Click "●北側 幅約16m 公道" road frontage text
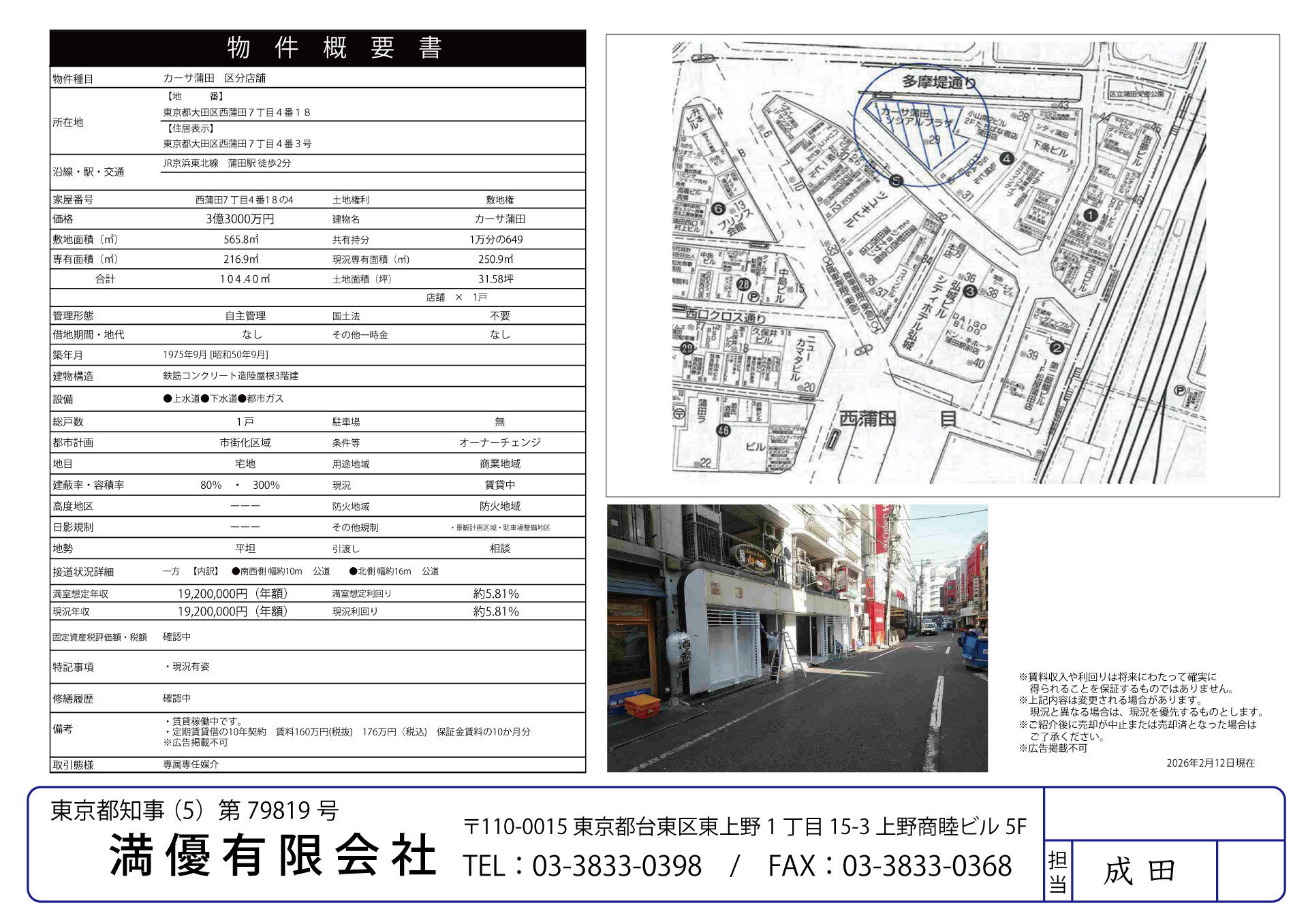 point(394,572)
